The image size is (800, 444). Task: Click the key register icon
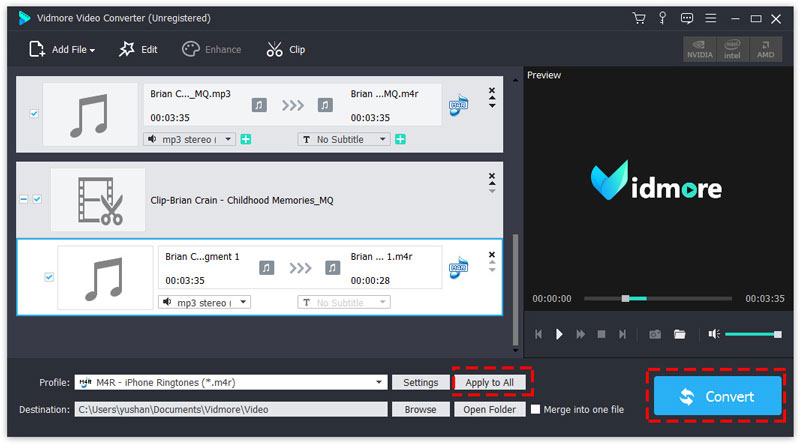tap(662, 18)
